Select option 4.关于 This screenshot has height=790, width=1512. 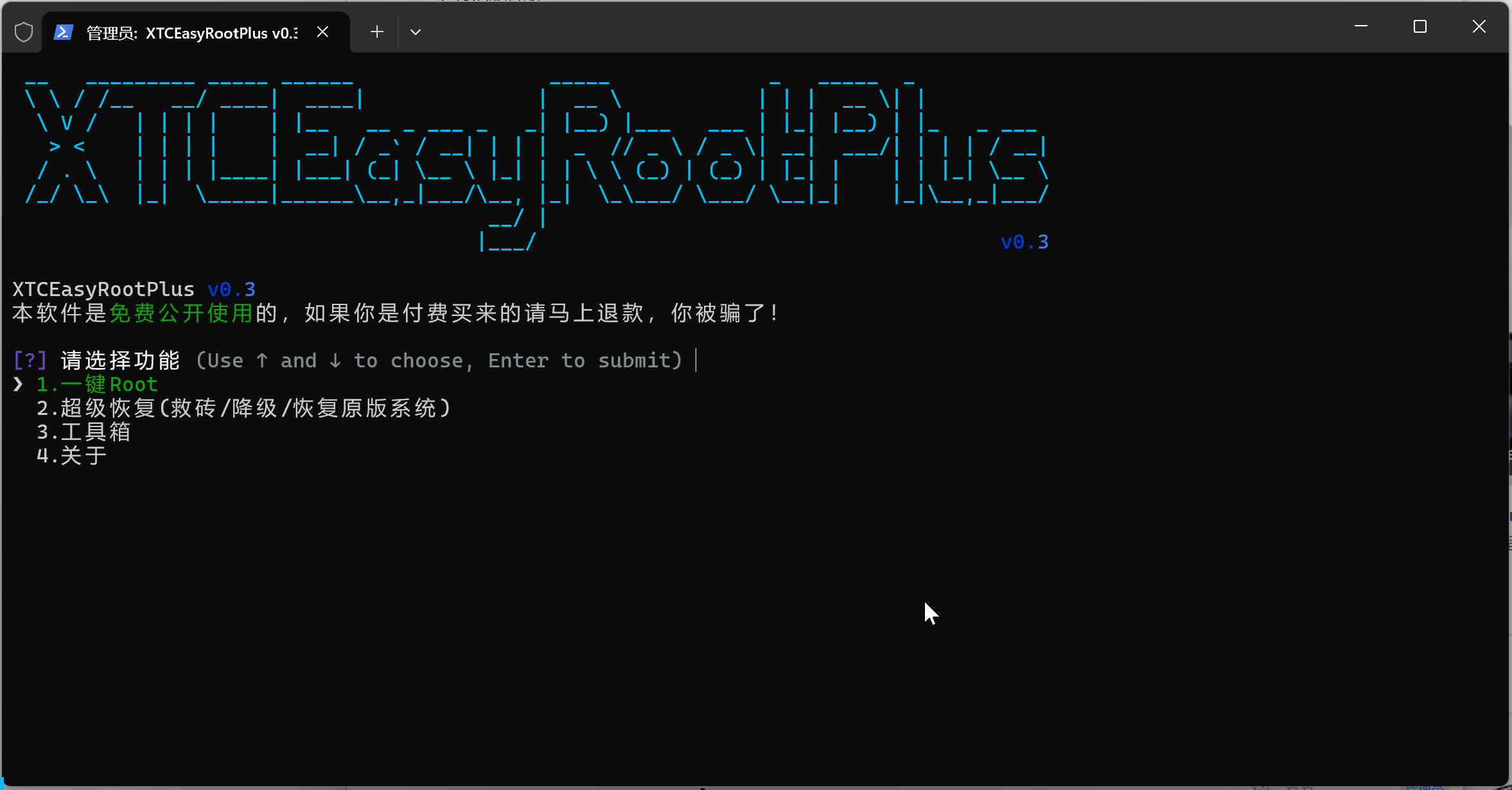(71, 455)
